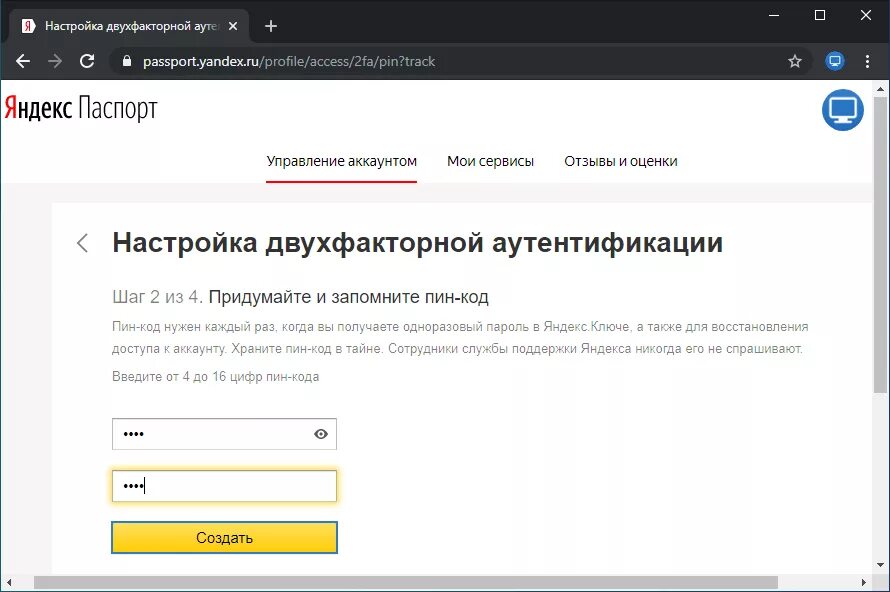
Task: Click the scroll-right arrow at bottom
Action: point(863,582)
